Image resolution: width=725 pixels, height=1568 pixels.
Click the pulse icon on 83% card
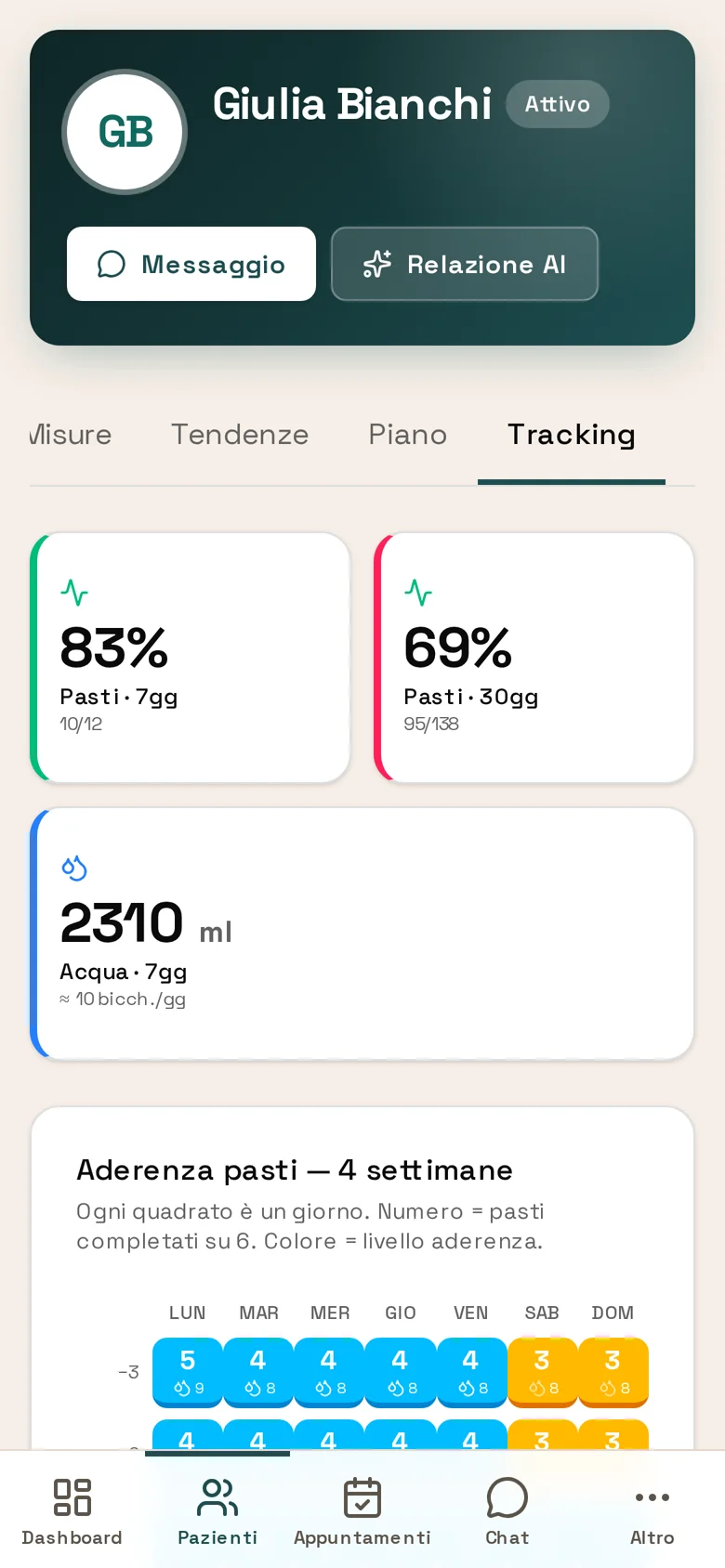[x=74, y=592]
